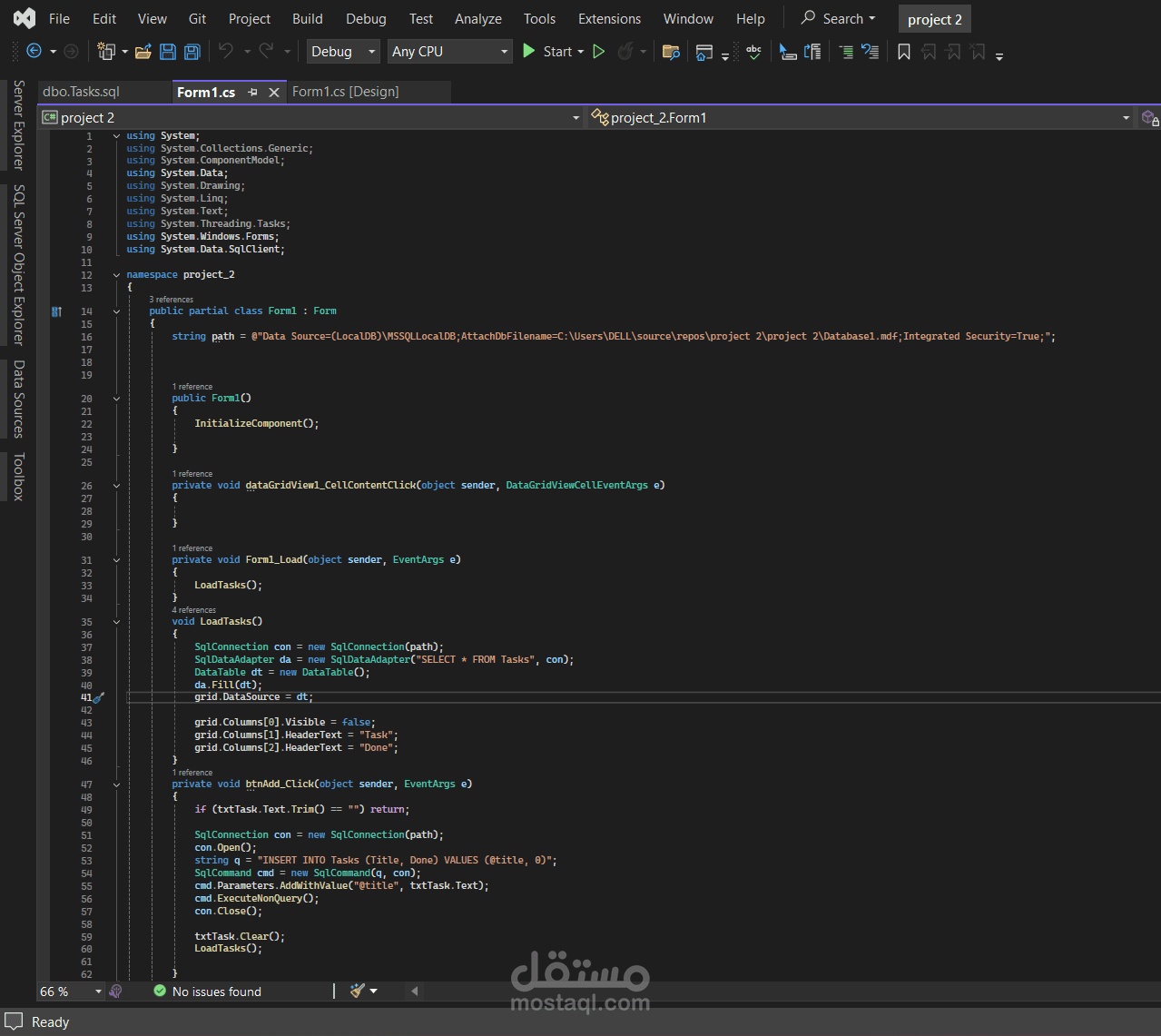Click the pin icon on Form1.cs tab
This screenshot has width=1161, height=1036.
coord(252,92)
